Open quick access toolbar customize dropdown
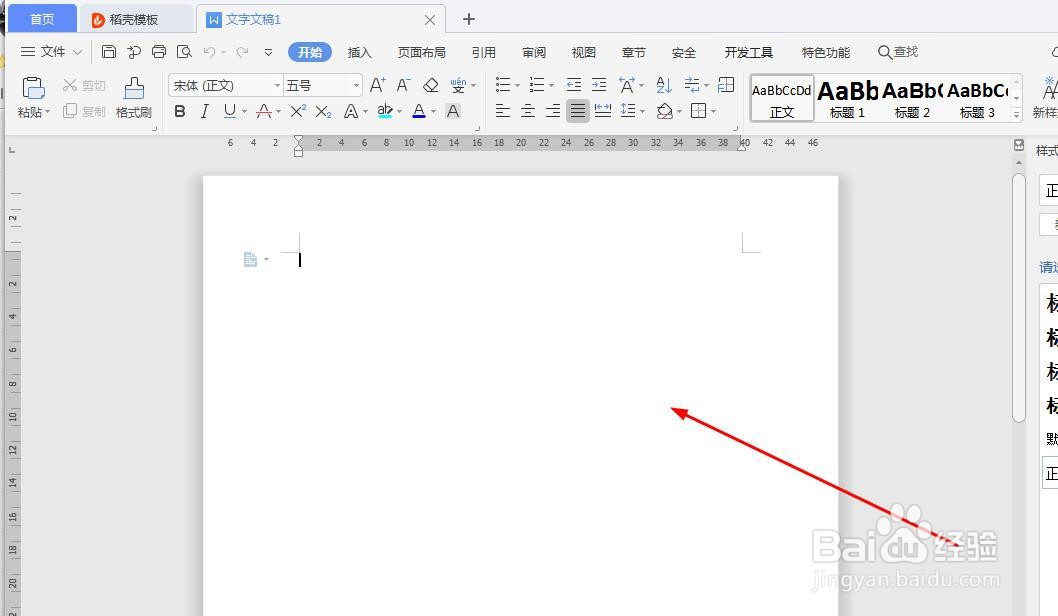 click(268, 52)
